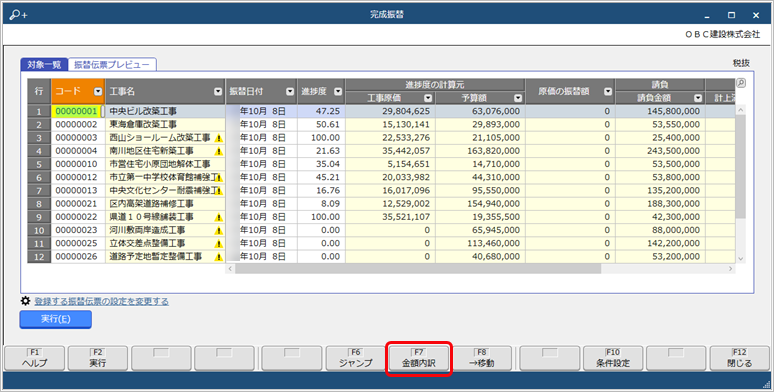Screen dimensions: 774x392
Task: Click progress value 8.09
Action: click(321, 204)
